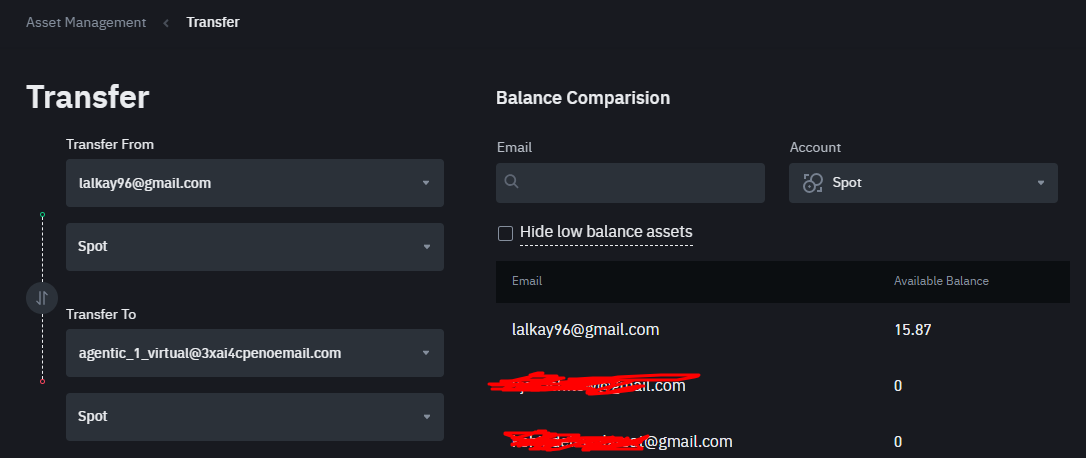Click arrow on Transfer To Spot dropdown
Viewport: 1086px width, 458px height.
[427, 416]
